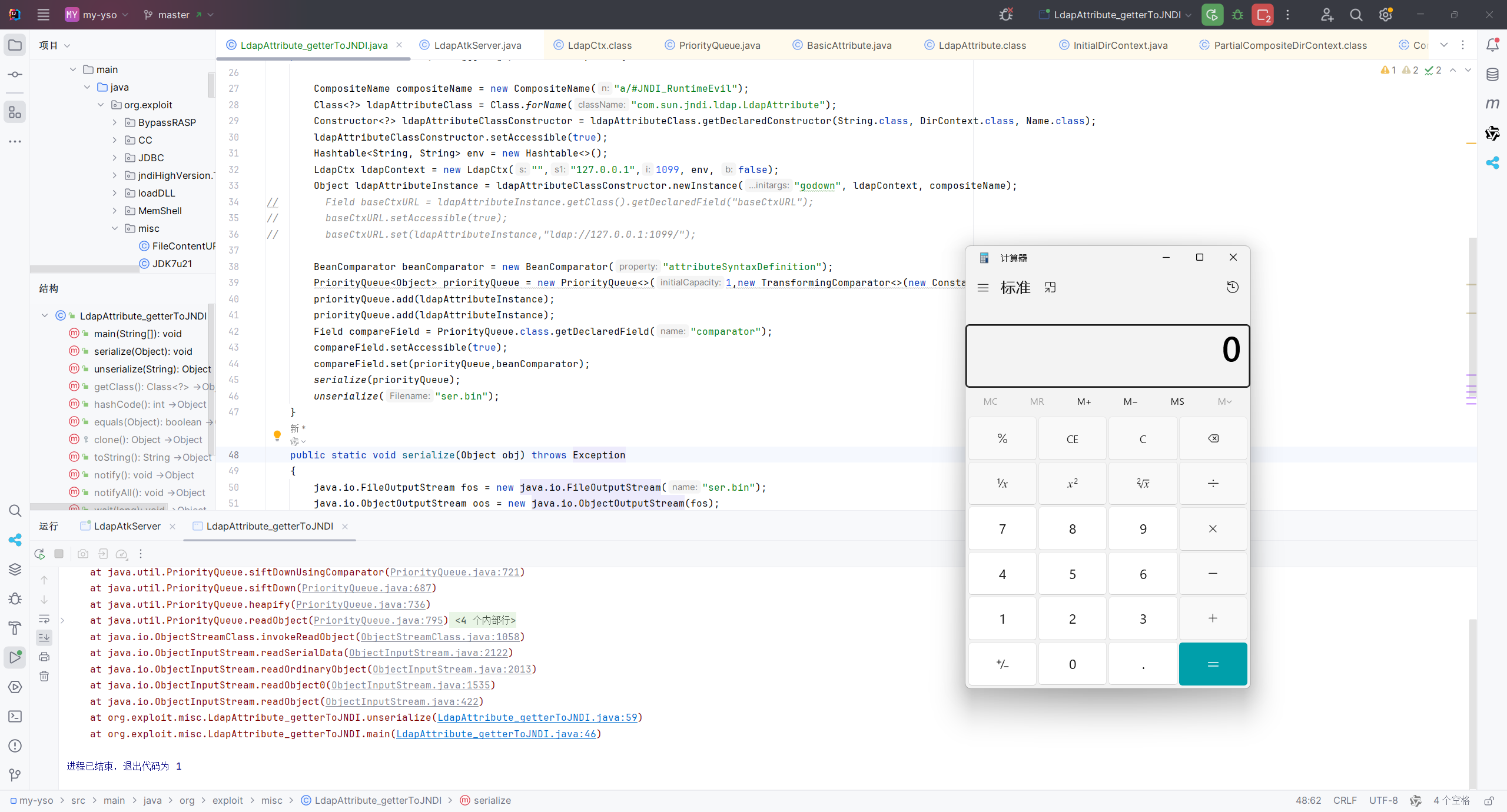The height and width of the screenshot is (812, 1507).
Task: Click the PriorityQueue.java:721 stack trace link
Action: pos(455,572)
